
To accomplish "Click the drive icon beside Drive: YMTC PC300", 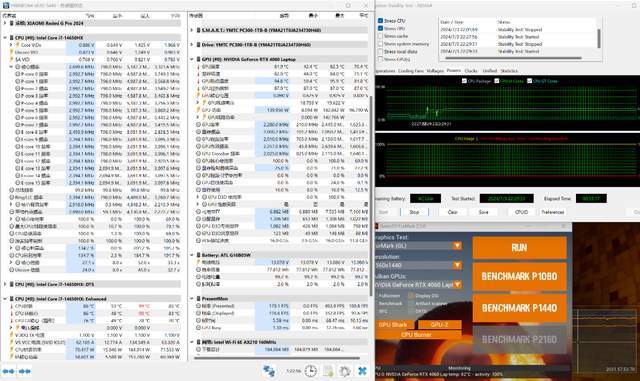I will pos(197,45).
